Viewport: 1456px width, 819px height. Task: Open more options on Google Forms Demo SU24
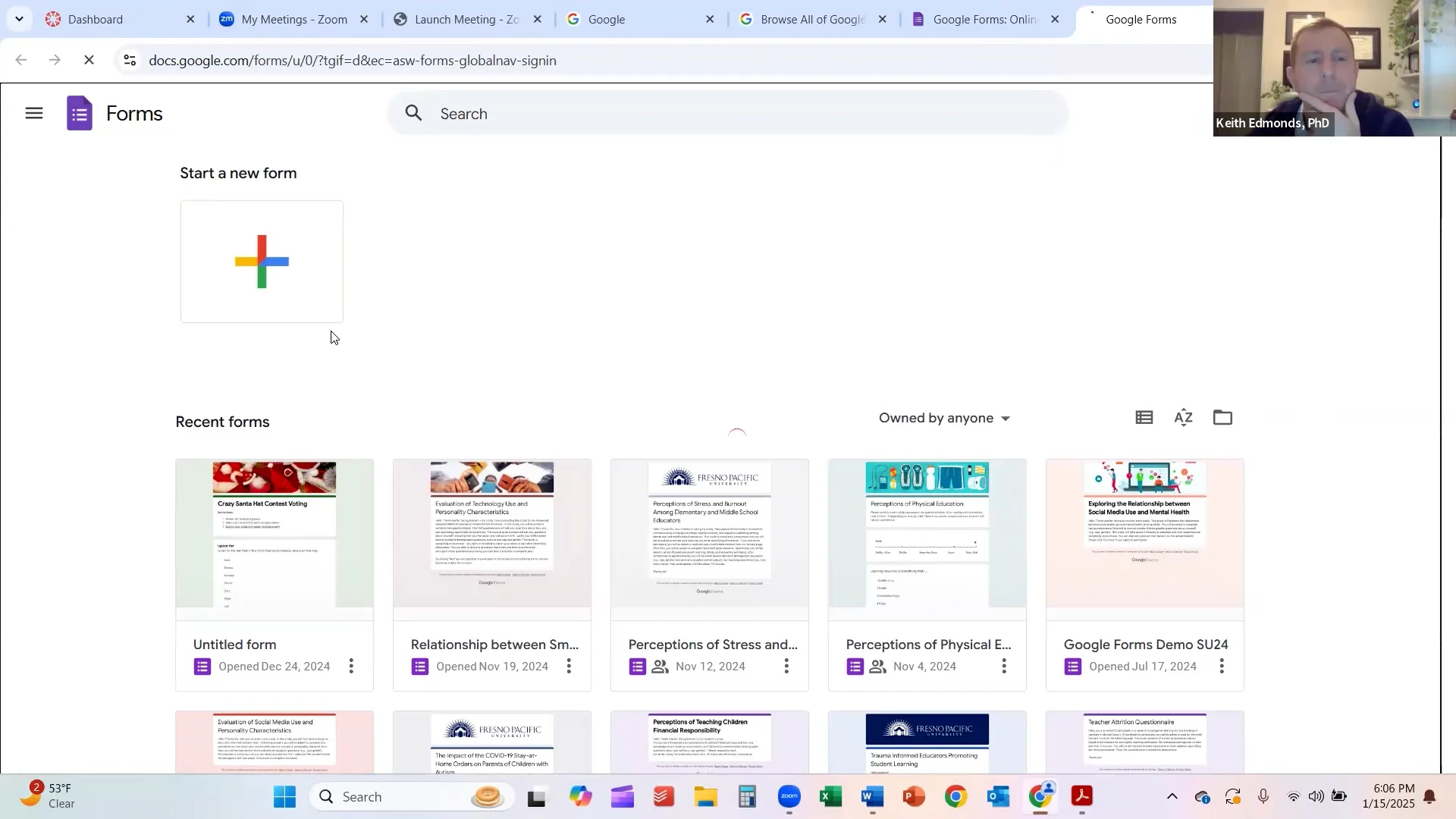click(x=1222, y=666)
